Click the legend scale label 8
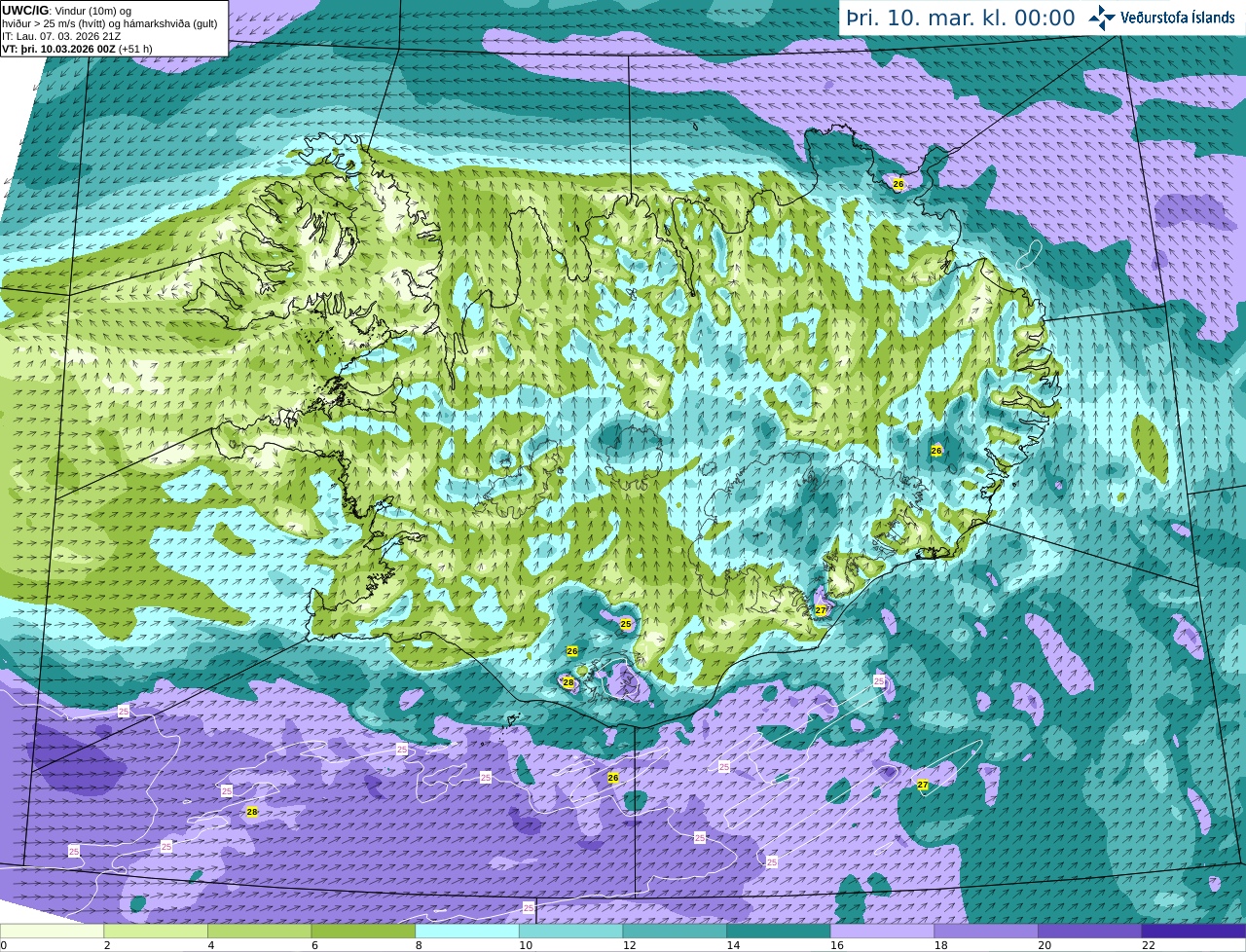1246x952 pixels. coord(419,945)
